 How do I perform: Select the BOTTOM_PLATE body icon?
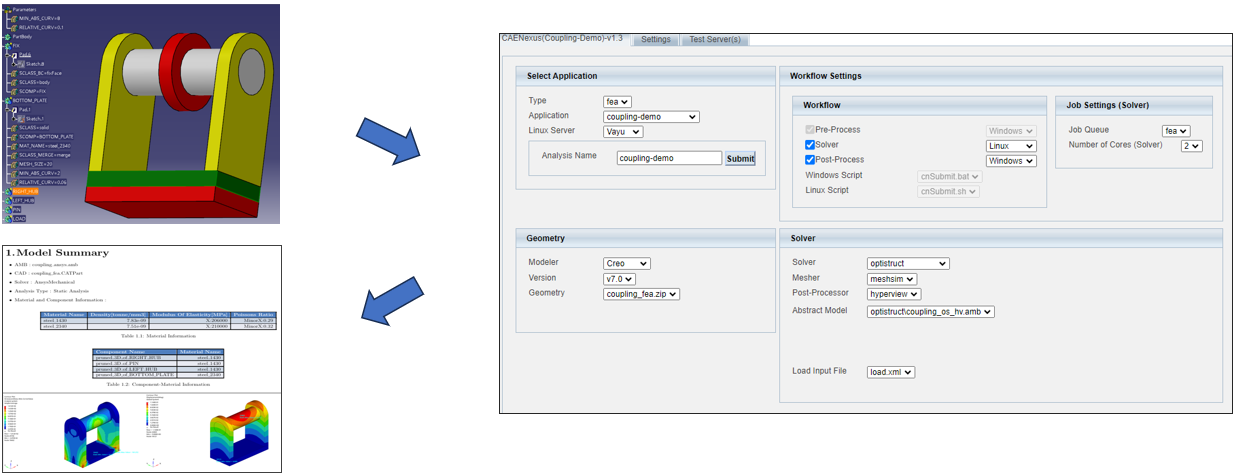tap(8, 100)
